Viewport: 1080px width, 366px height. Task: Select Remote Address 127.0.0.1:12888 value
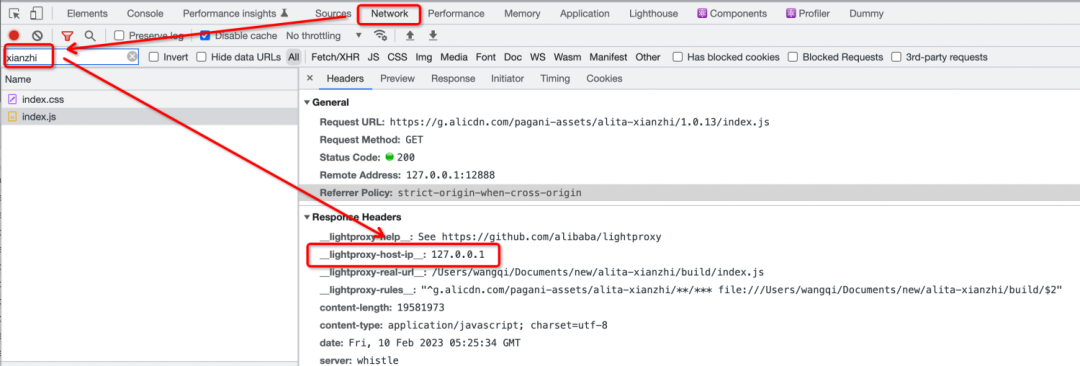450,175
